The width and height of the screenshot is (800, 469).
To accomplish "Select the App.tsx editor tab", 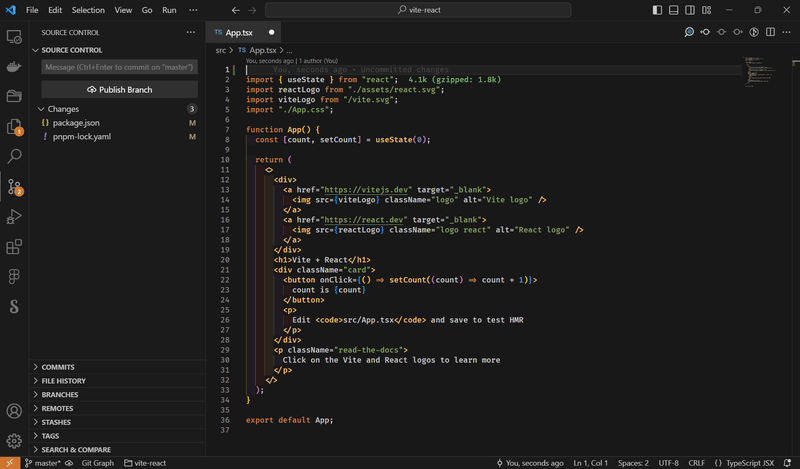I will [x=244, y=32].
